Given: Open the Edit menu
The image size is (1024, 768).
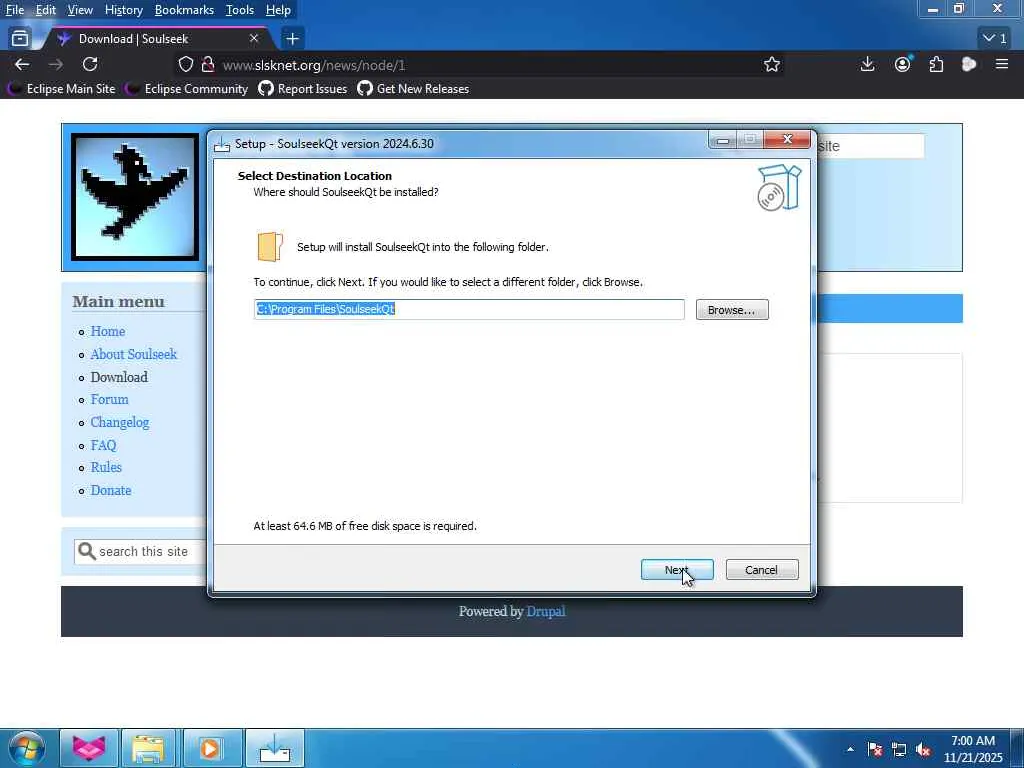Looking at the screenshot, I should [45, 10].
